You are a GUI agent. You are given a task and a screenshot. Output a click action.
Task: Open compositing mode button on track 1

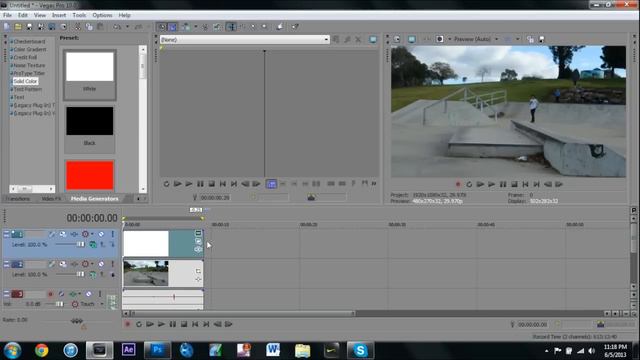(x=93, y=244)
